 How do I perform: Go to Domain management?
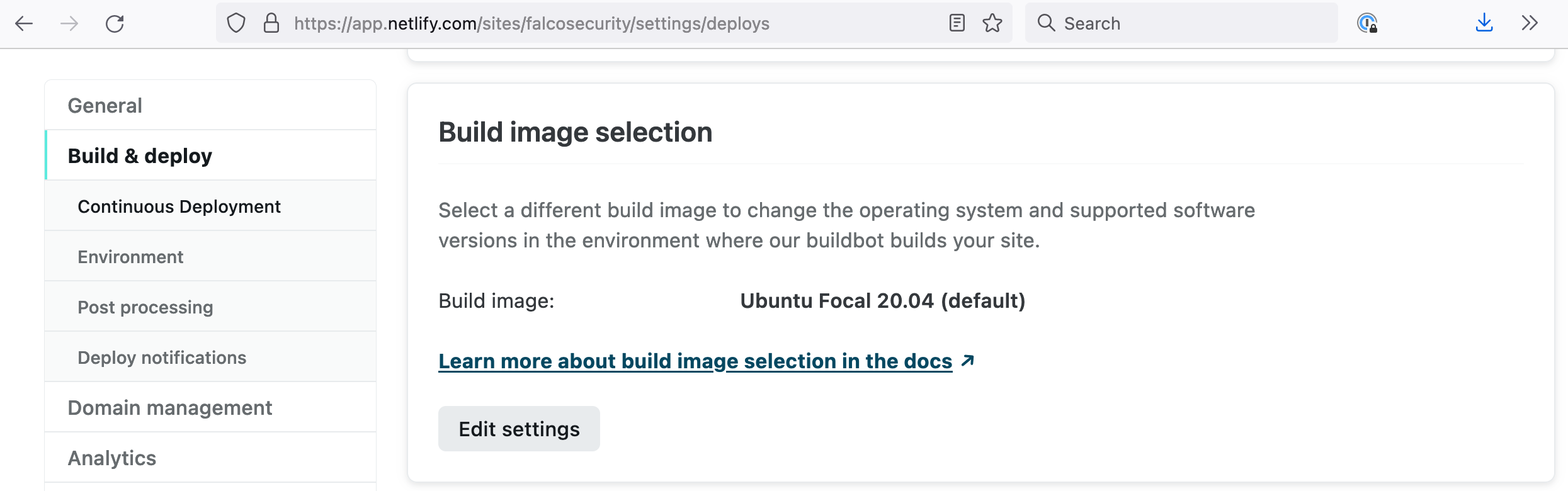point(170,407)
